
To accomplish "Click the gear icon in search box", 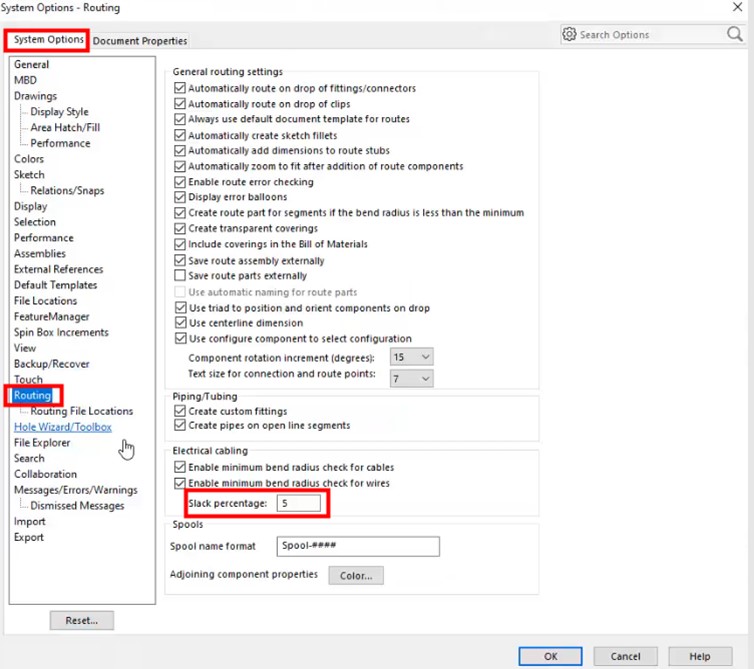I will pos(570,34).
